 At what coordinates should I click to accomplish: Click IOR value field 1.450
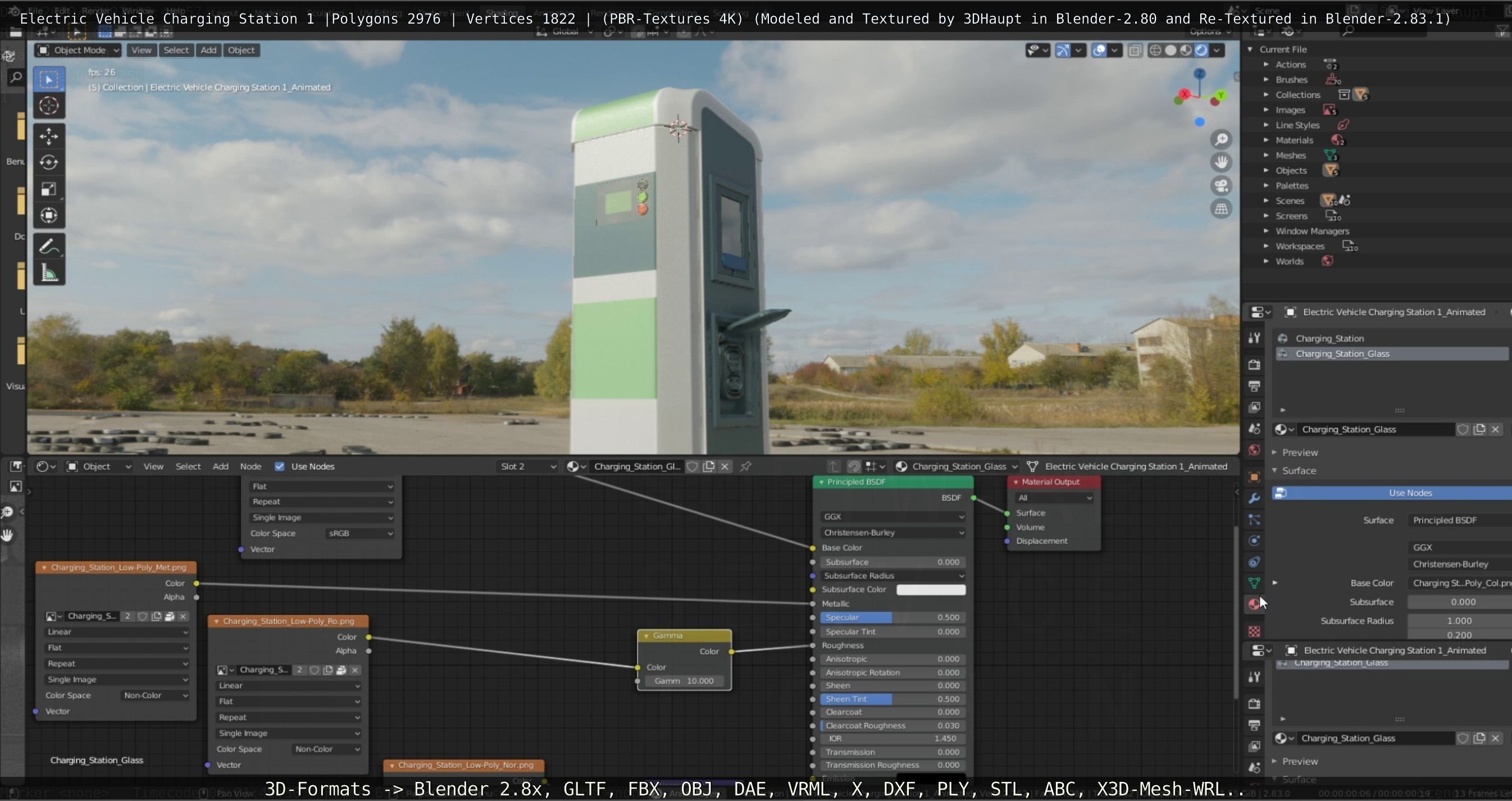(x=892, y=739)
